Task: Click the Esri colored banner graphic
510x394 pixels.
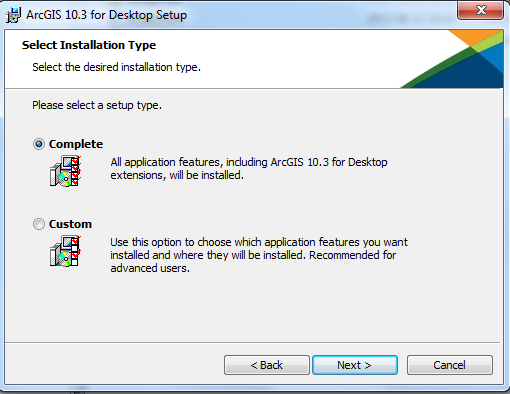Action: 452,59
